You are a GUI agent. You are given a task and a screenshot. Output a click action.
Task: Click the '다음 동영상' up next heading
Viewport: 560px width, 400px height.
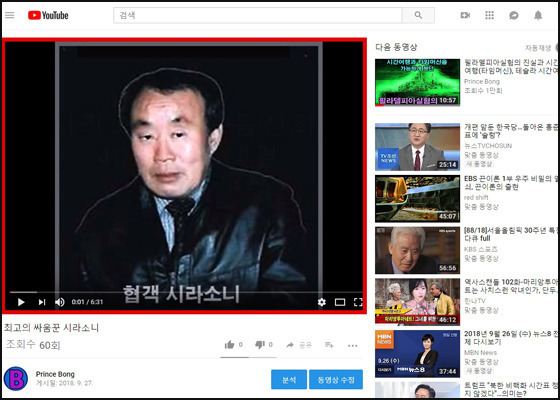(x=396, y=47)
